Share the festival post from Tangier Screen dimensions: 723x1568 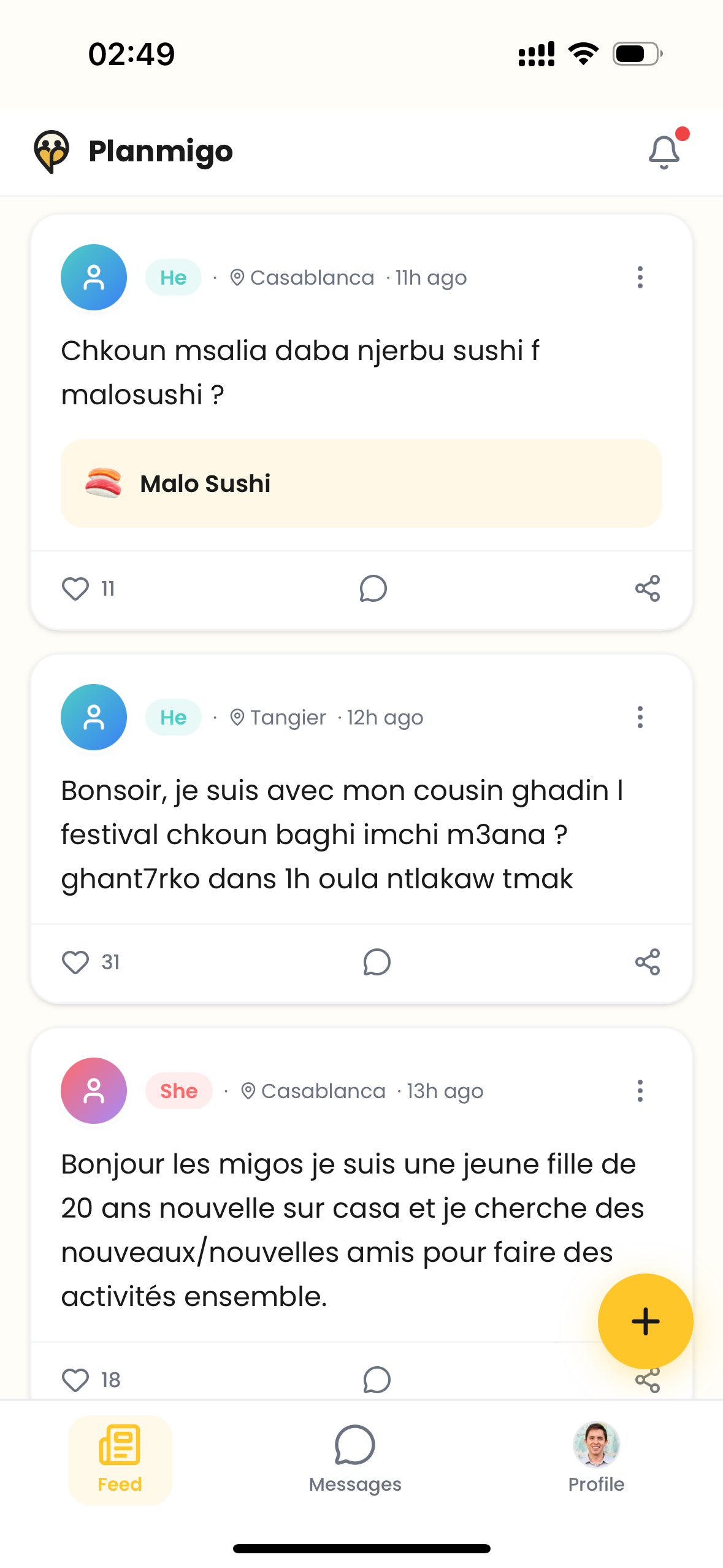coord(648,962)
